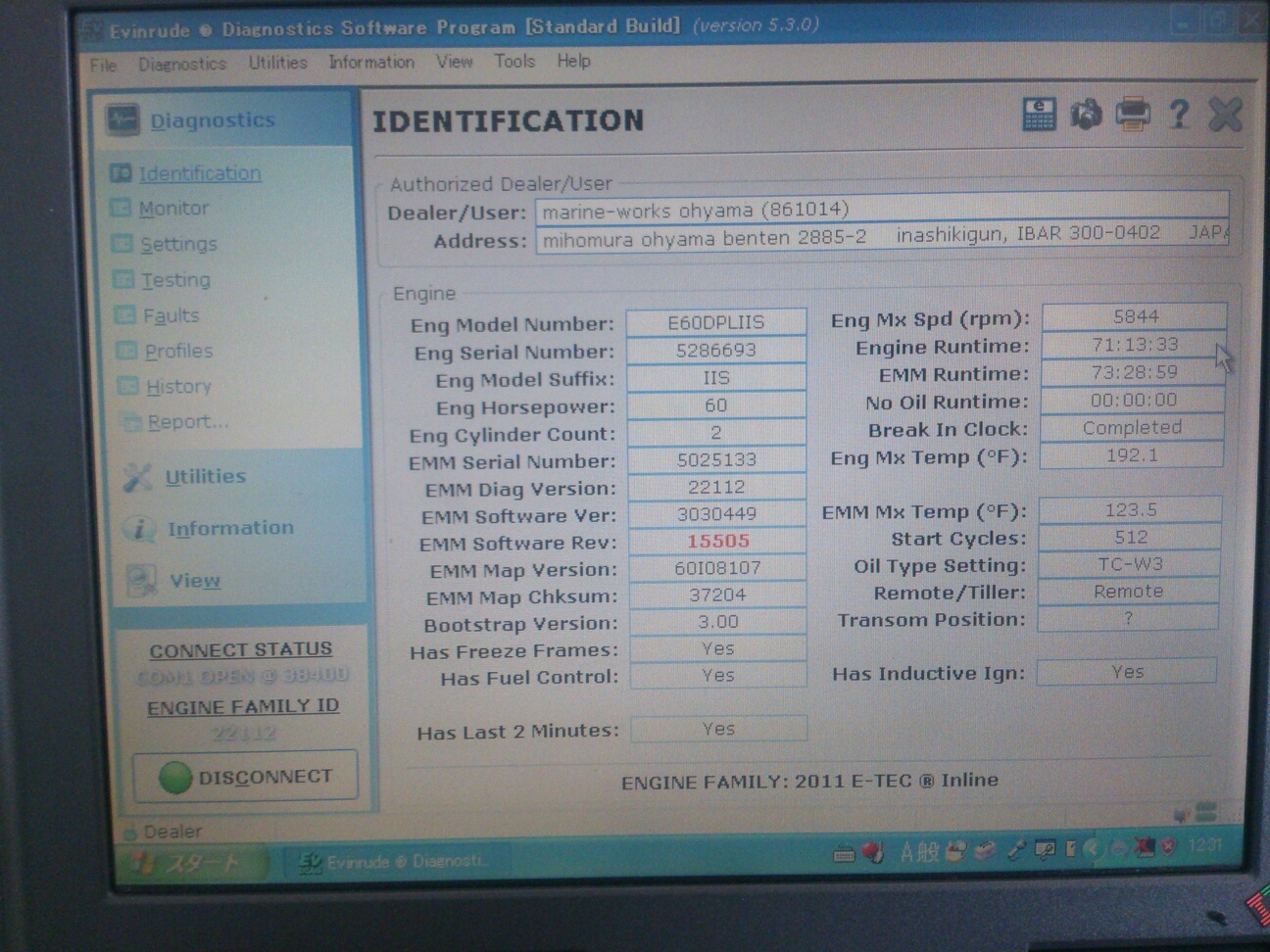Click the Start Cycles value 512
The width and height of the screenshot is (1270, 952).
tap(1130, 537)
